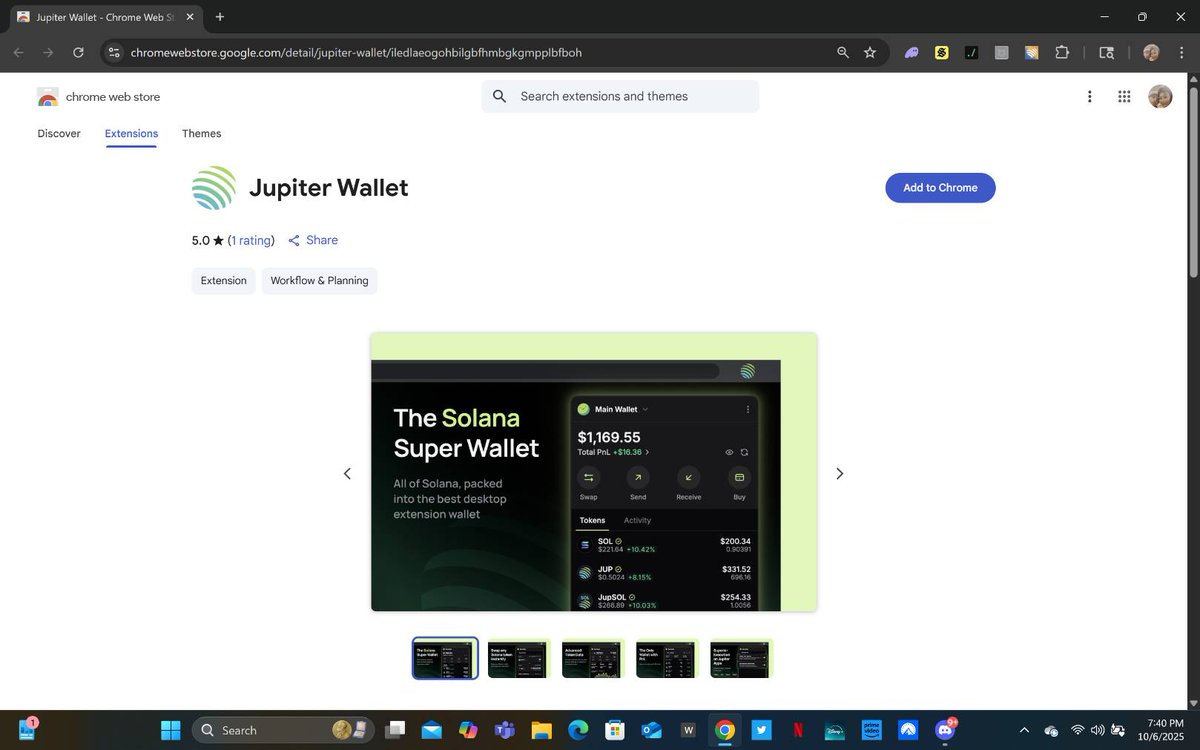
Task: Open web store three-dot options menu
Action: click(1089, 96)
